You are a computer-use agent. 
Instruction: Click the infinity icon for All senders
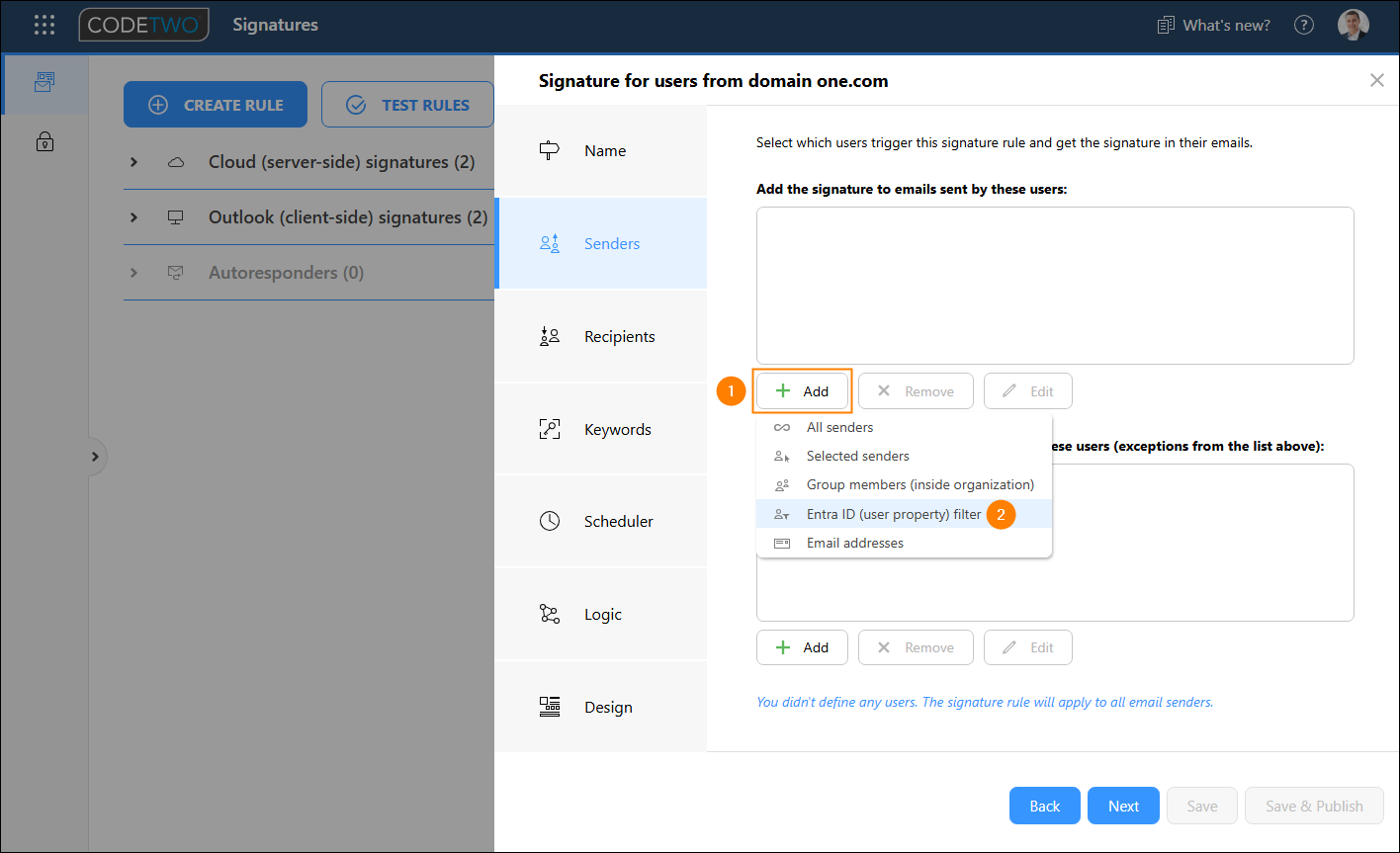click(x=782, y=427)
